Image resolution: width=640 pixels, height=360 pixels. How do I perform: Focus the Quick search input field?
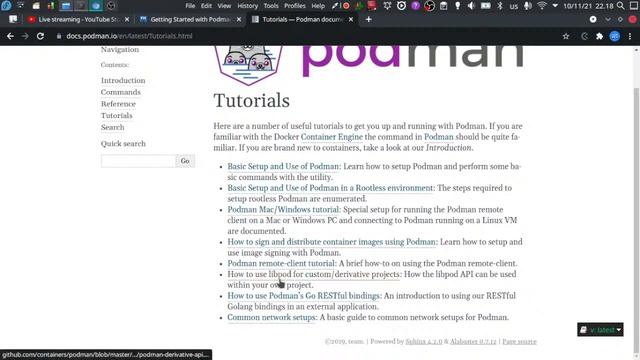[x=138, y=161]
